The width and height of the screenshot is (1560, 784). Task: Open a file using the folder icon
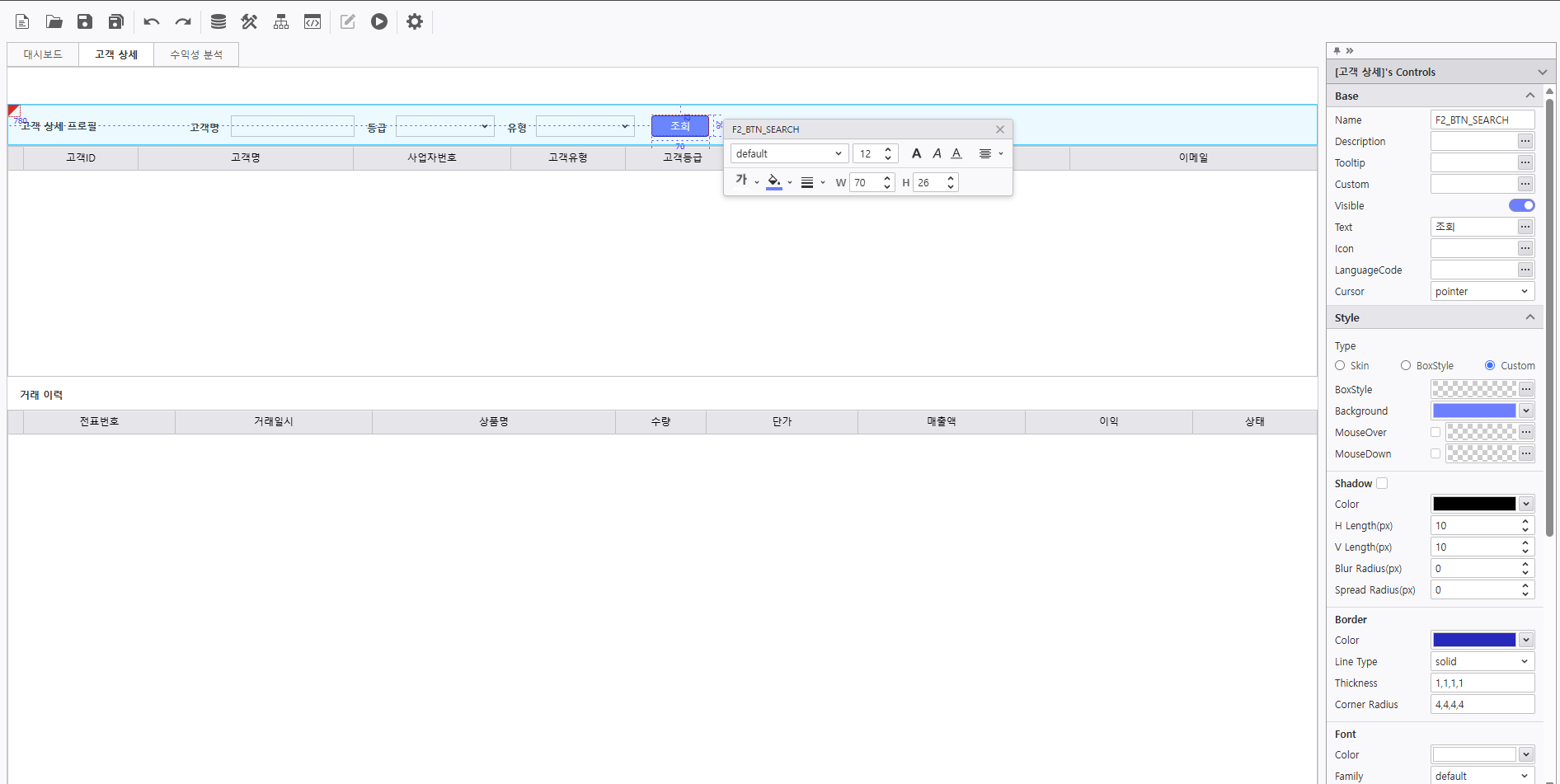coord(54,21)
